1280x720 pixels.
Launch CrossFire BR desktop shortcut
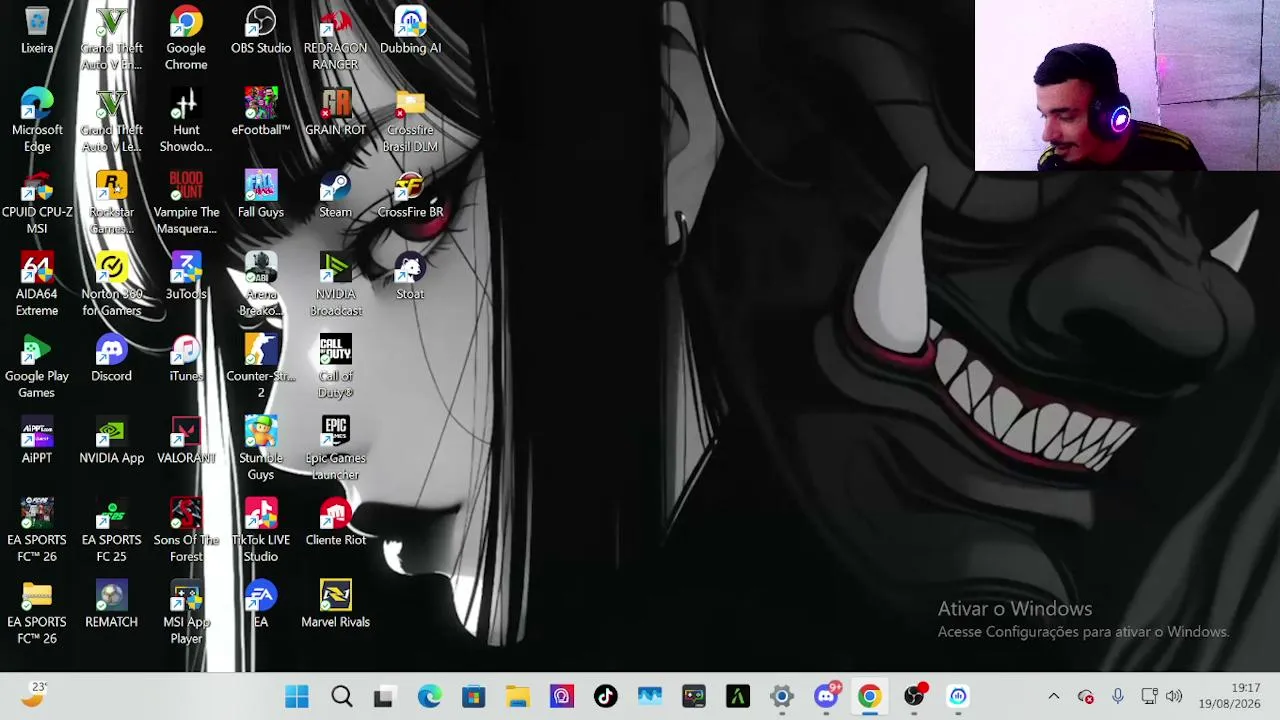click(x=410, y=195)
